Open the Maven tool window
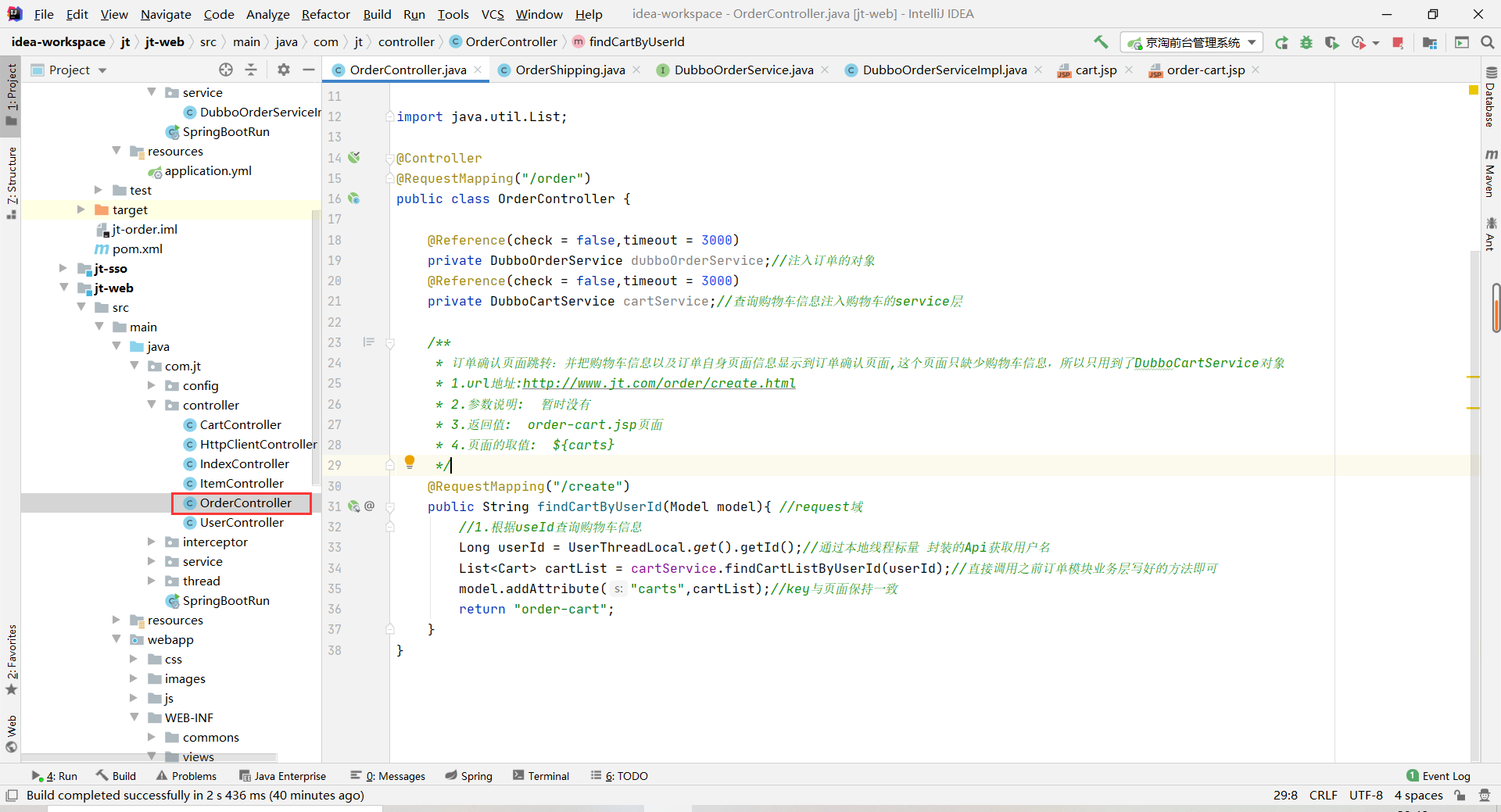This screenshot has width=1501, height=812. (x=1491, y=173)
